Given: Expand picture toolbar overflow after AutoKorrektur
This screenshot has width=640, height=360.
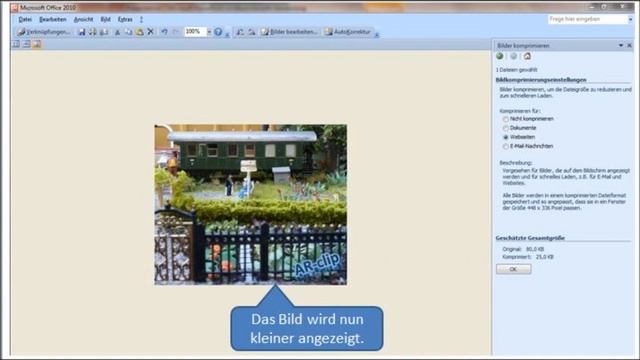Looking at the screenshot, I should click(377, 34).
